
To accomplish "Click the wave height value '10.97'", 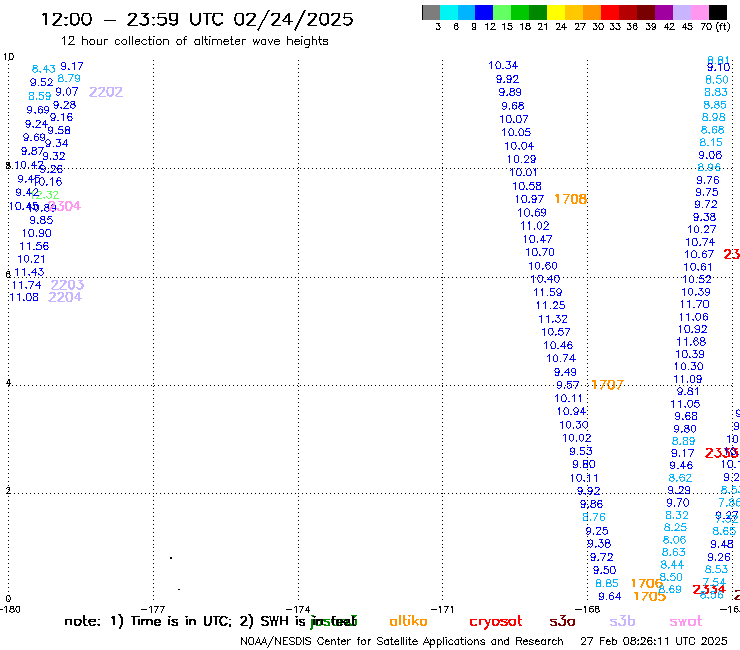I will click(x=529, y=199).
